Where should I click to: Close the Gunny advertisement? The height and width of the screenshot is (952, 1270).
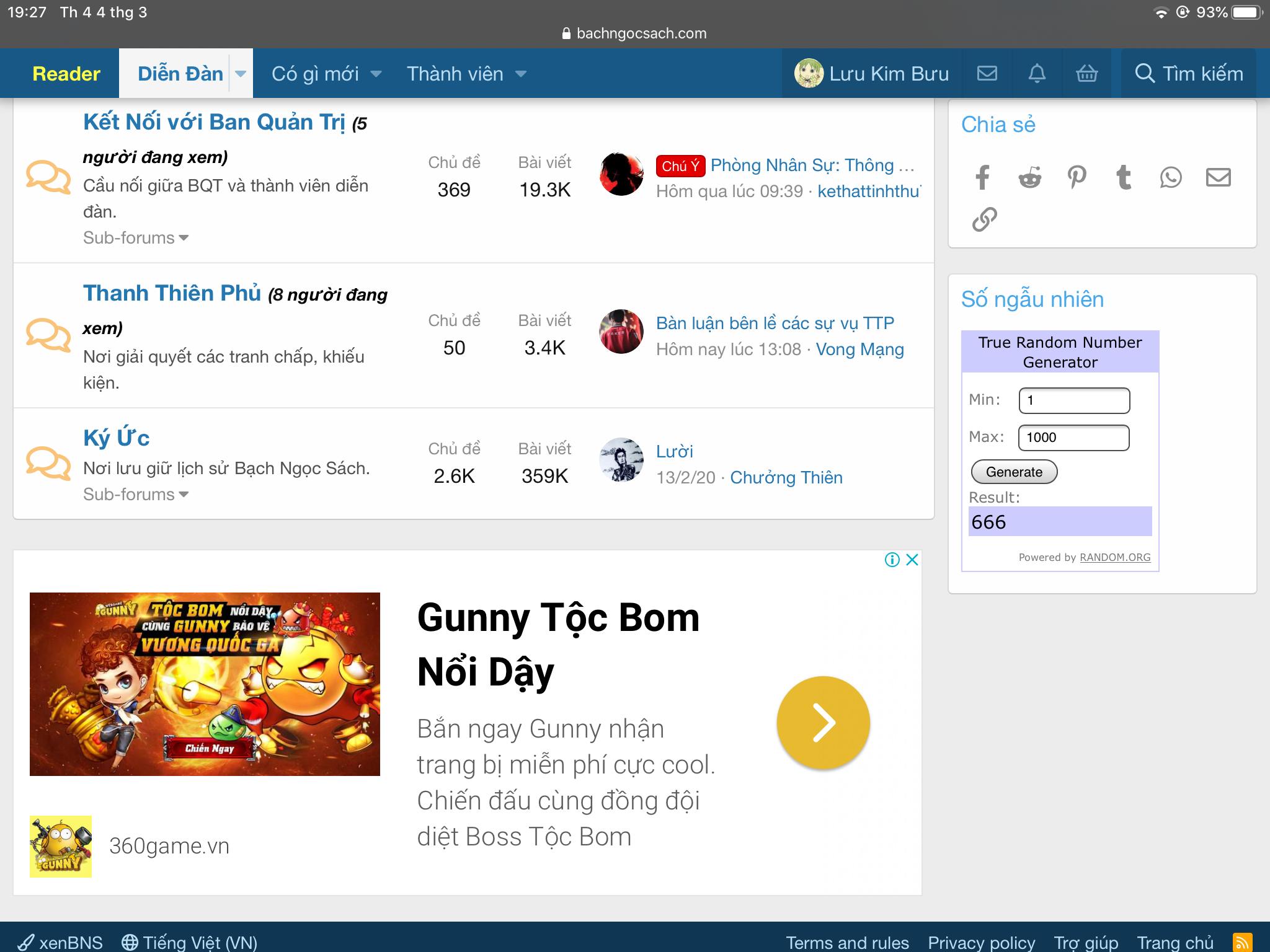912,560
